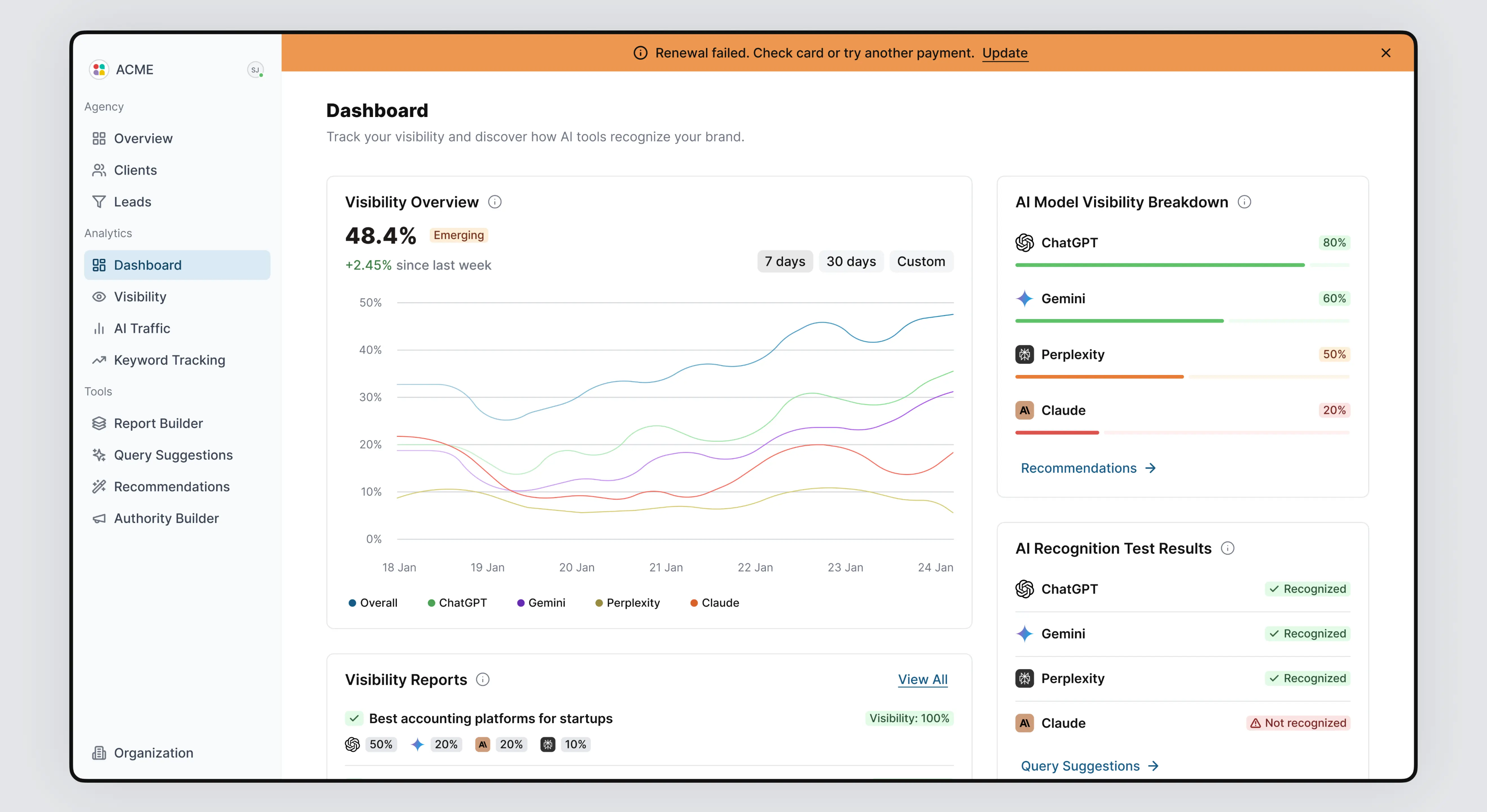Open Authority Builder tool
Image resolution: width=1487 pixels, height=812 pixels.
[177, 518]
